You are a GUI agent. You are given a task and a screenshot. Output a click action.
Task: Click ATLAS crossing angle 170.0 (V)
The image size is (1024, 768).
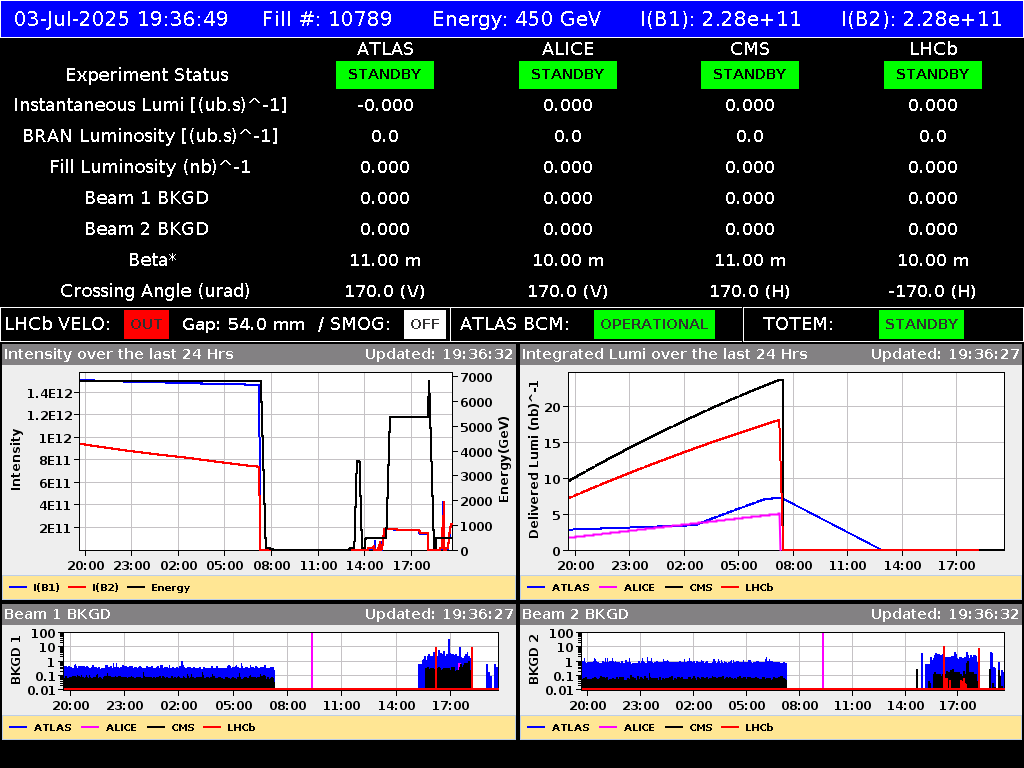[x=385, y=291]
